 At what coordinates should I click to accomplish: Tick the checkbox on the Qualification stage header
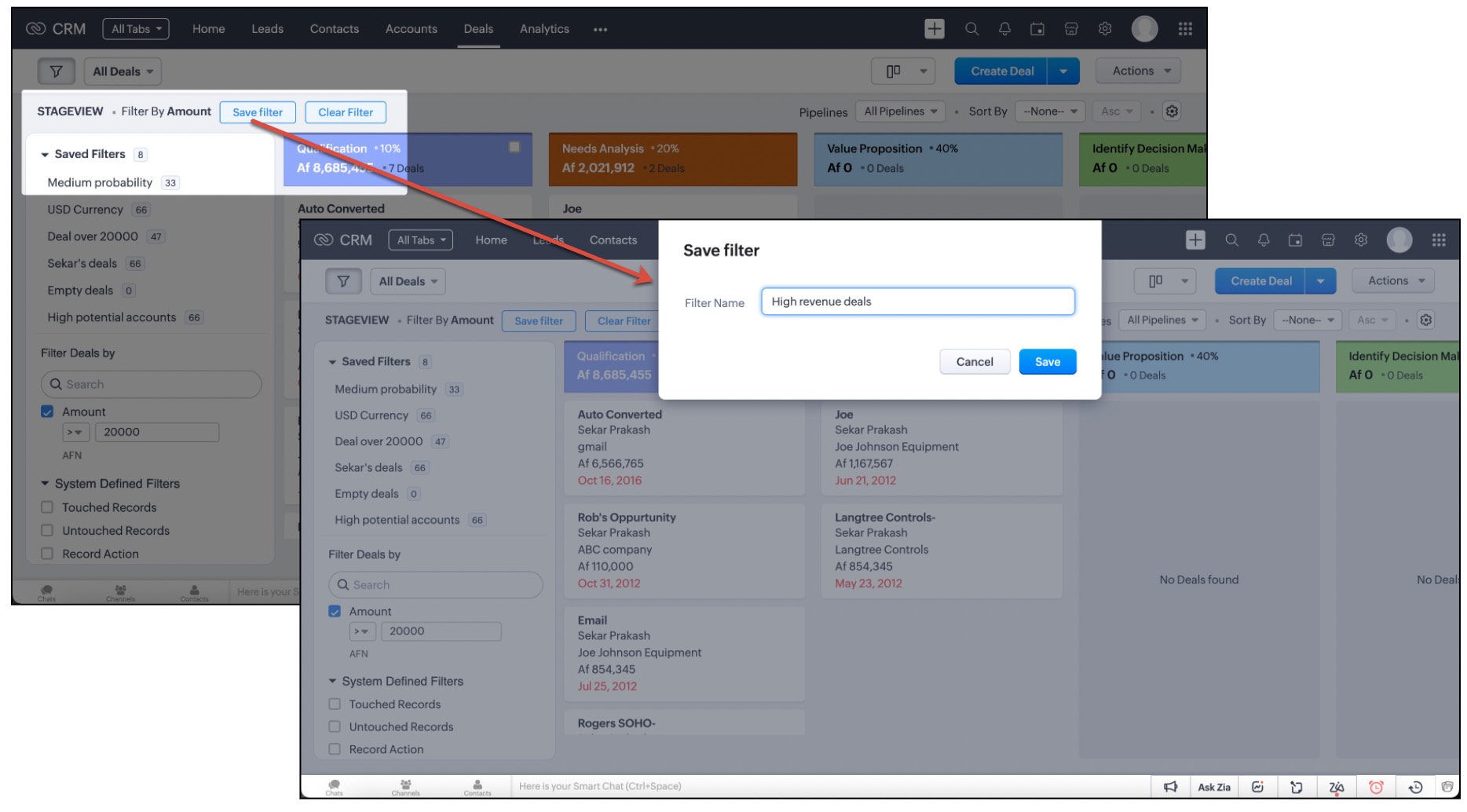tap(514, 147)
